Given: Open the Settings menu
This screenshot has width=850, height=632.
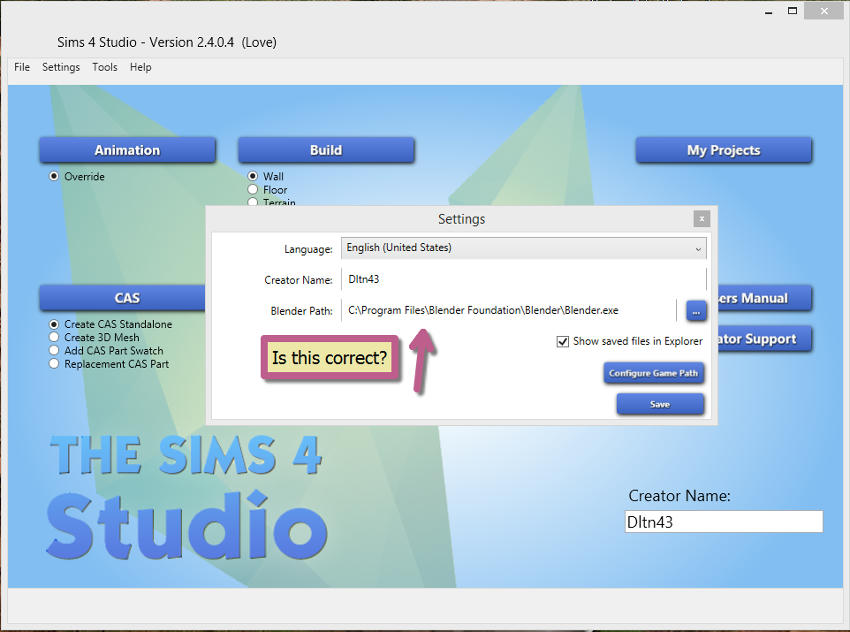Looking at the screenshot, I should [61, 67].
